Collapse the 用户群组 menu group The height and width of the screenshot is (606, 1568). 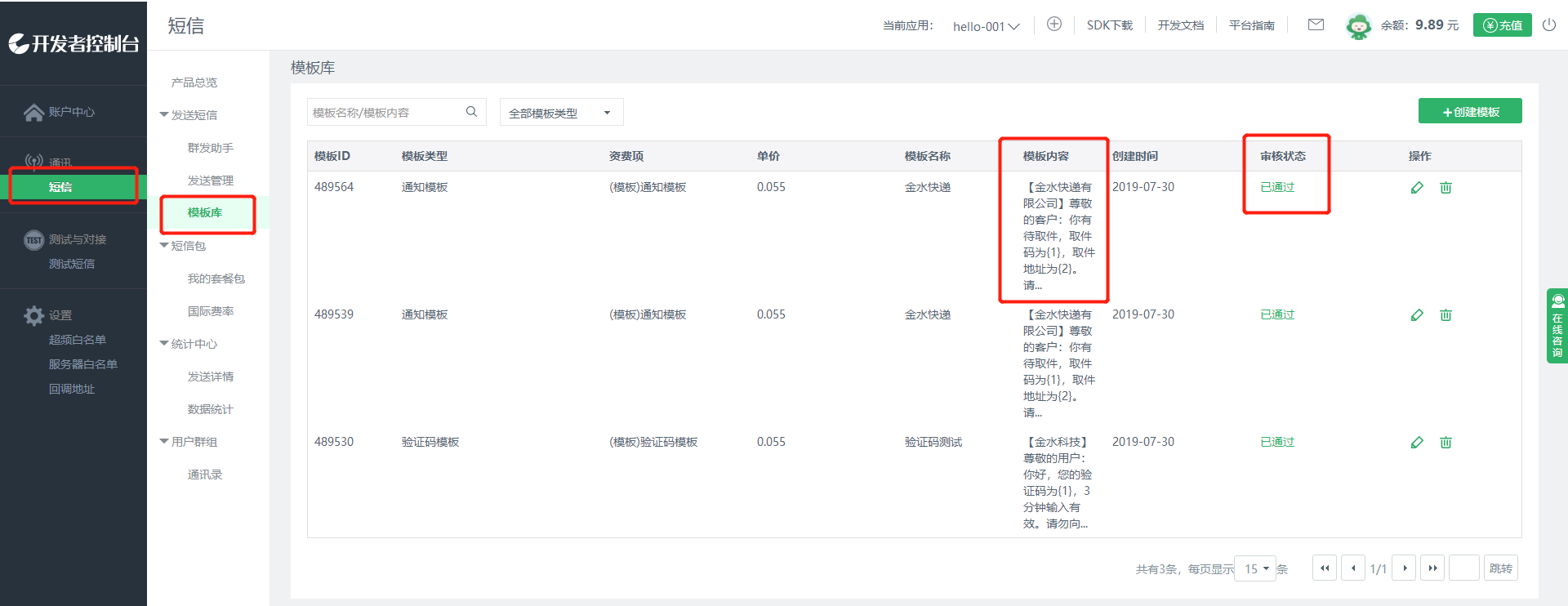click(x=189, y=442)
